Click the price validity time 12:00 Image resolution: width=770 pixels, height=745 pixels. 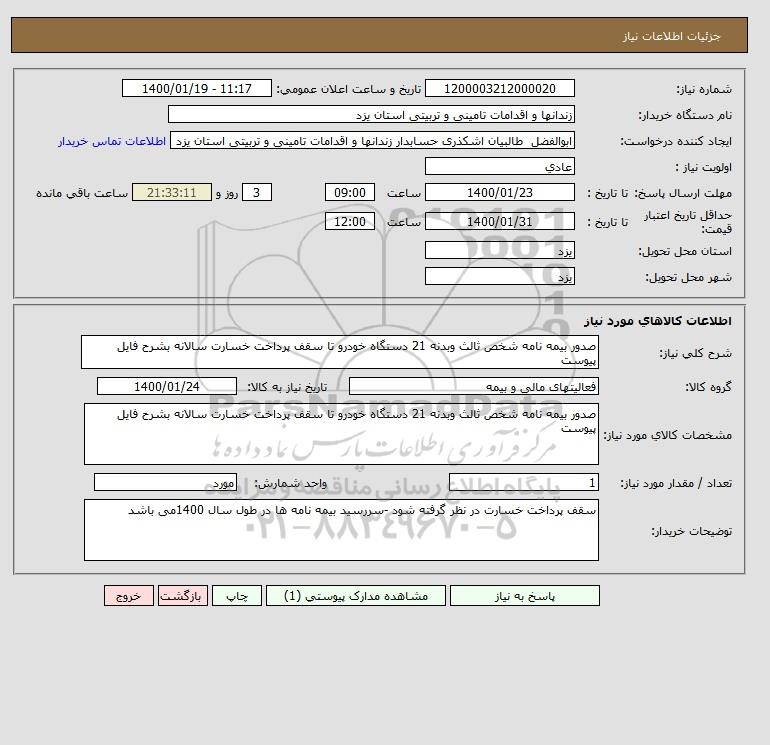tap(350, 221)
